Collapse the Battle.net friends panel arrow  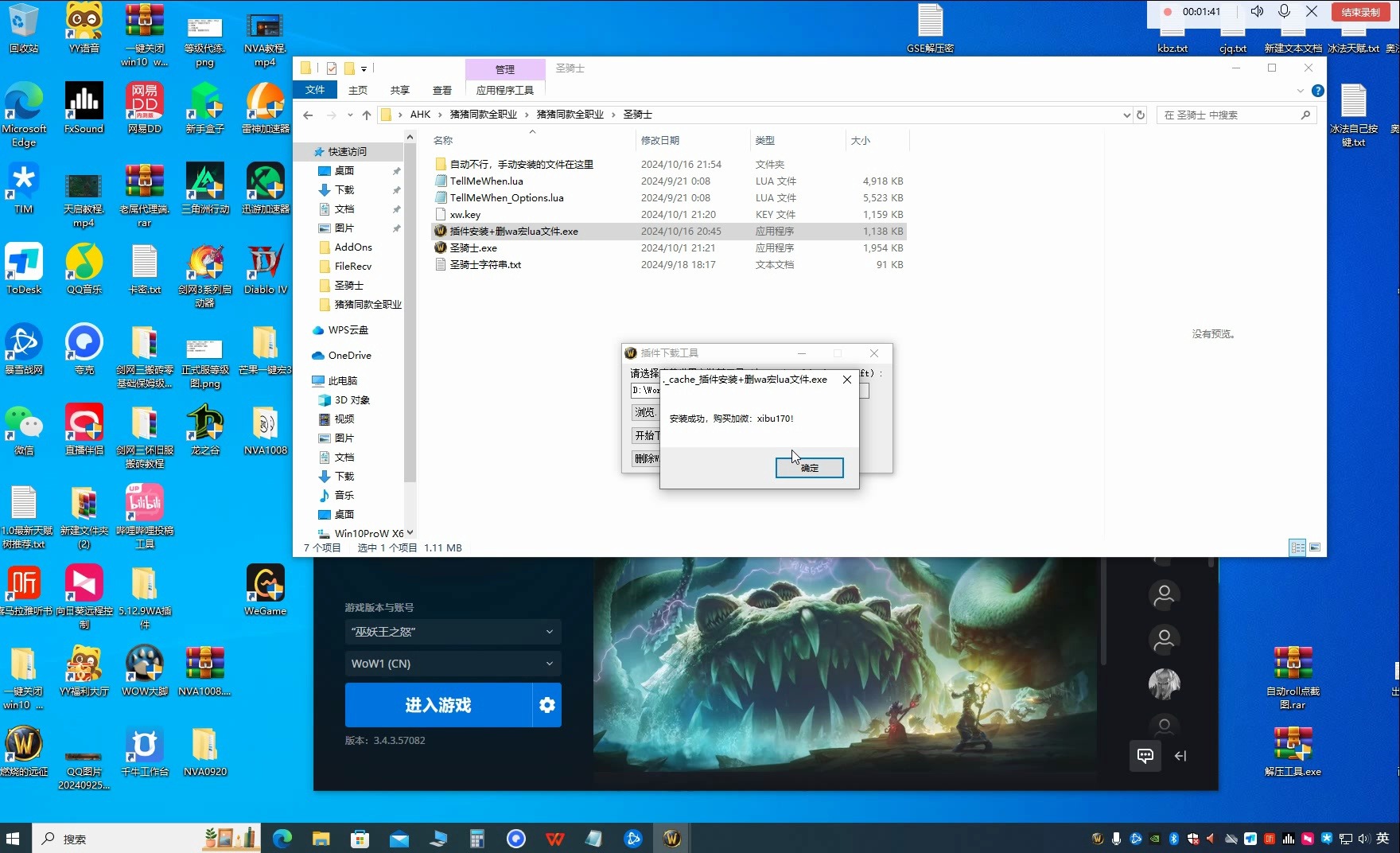(x=1180, y=756)
